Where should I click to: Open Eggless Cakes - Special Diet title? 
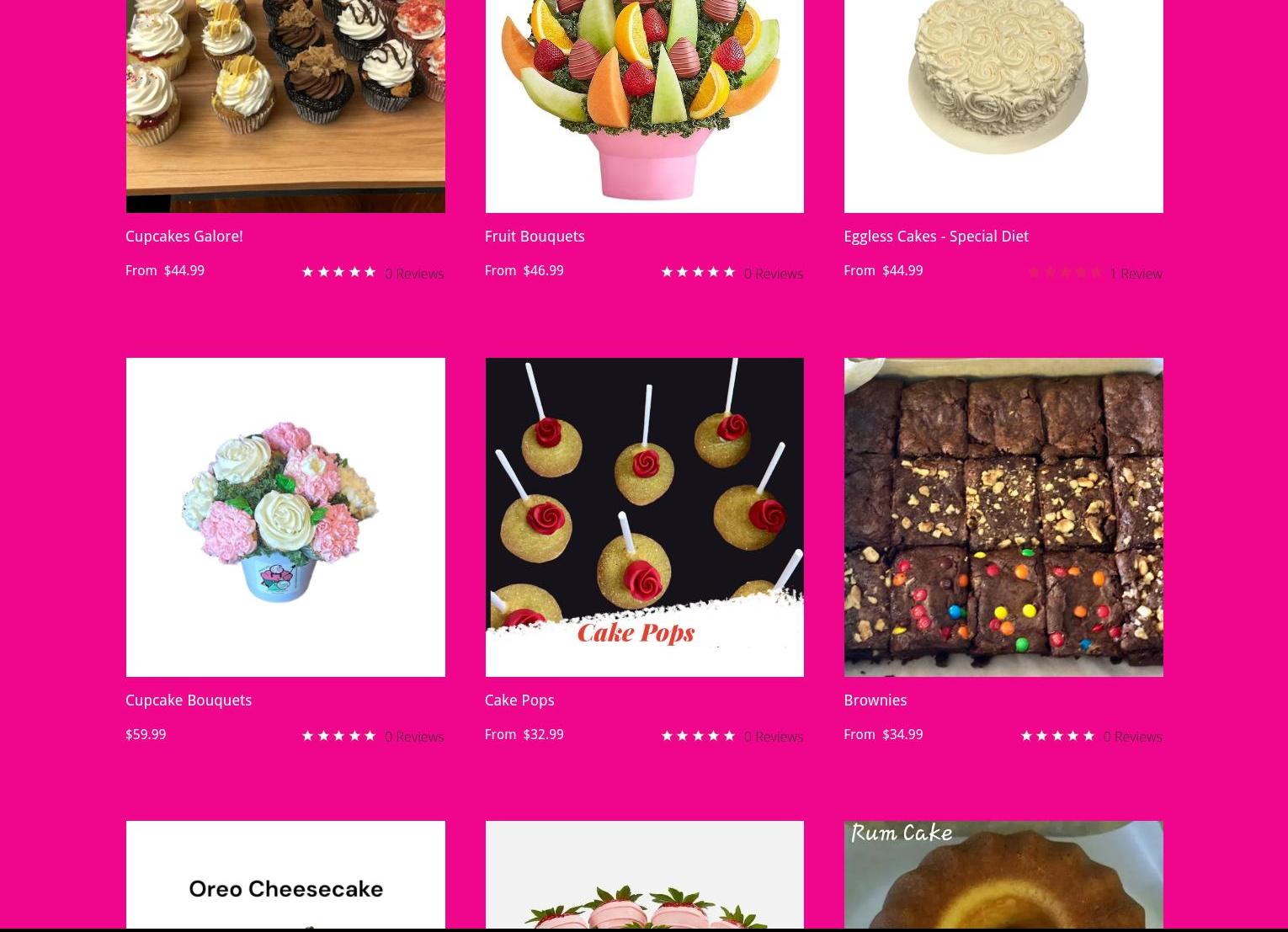[x=935, y=237]
